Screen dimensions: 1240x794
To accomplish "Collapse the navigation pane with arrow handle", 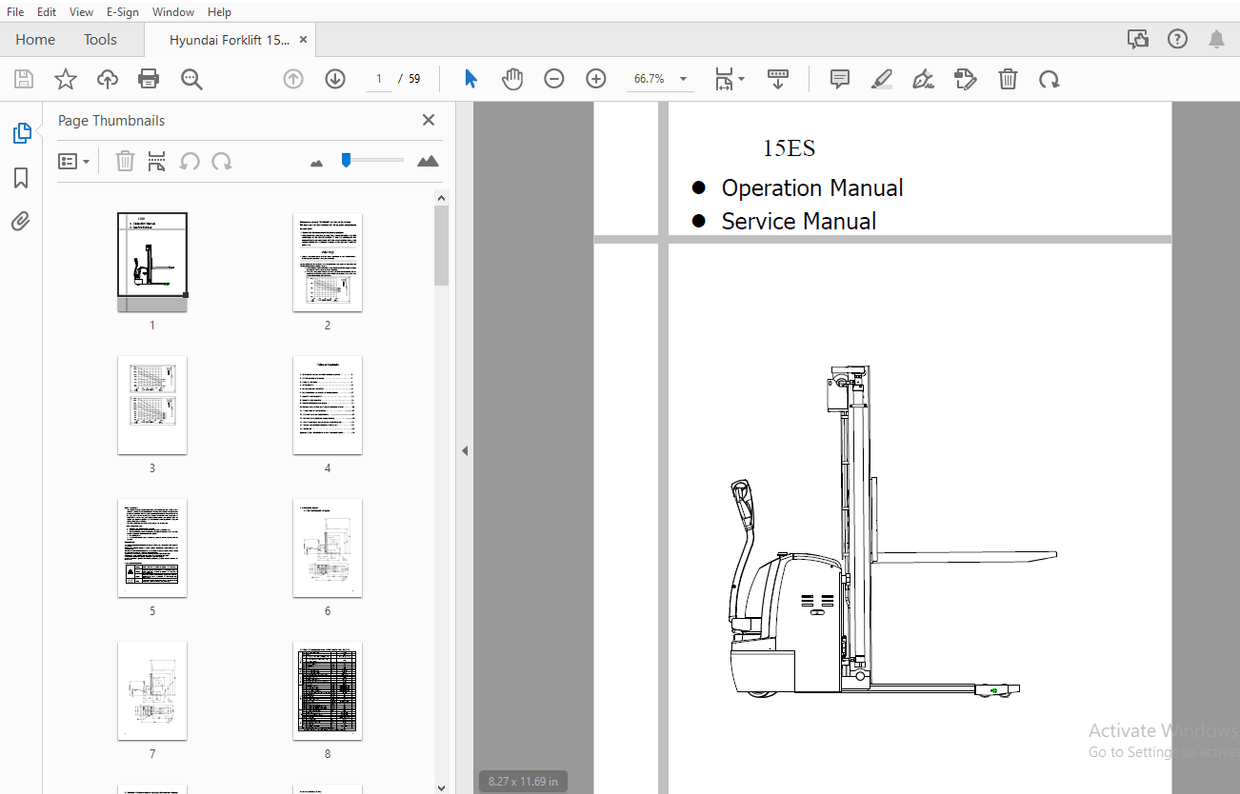I will [x=464, y=451].
